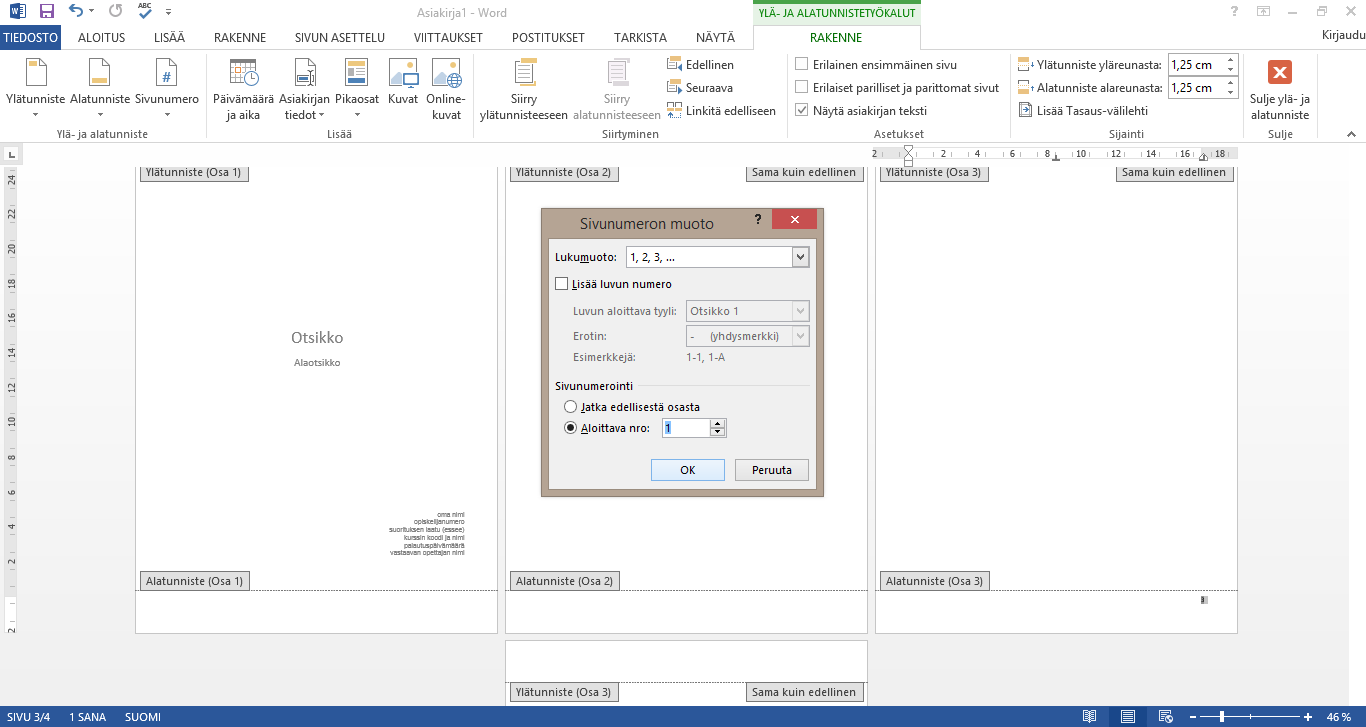The image size is (1366, 727).
Task: Switch to the TARKISTA tab
Action: tap(641, 38)
